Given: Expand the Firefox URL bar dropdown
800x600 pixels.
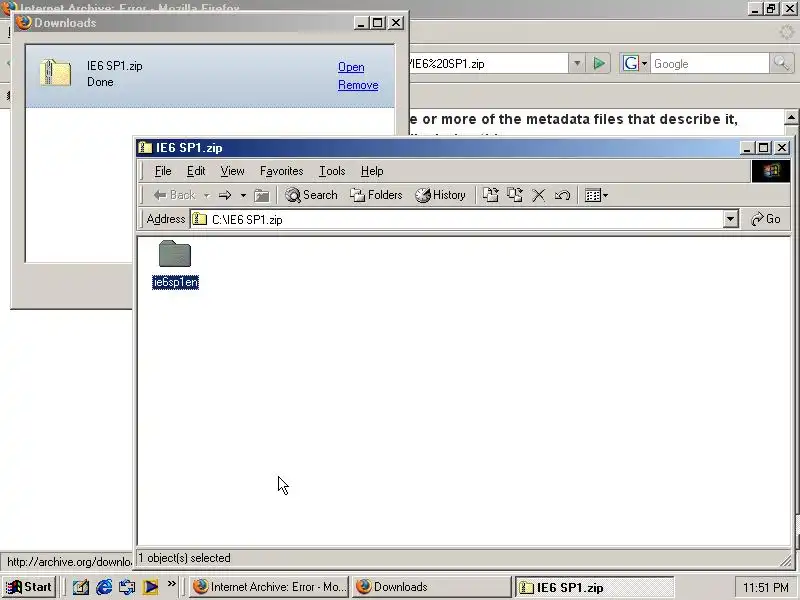Looking at the screenshot, I should (x=577, y=64).
